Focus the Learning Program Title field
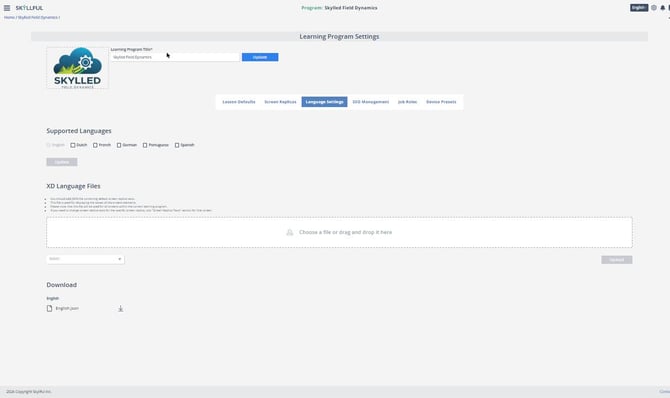The height and width of the screenshot is (398, 670). click(175, 57)
